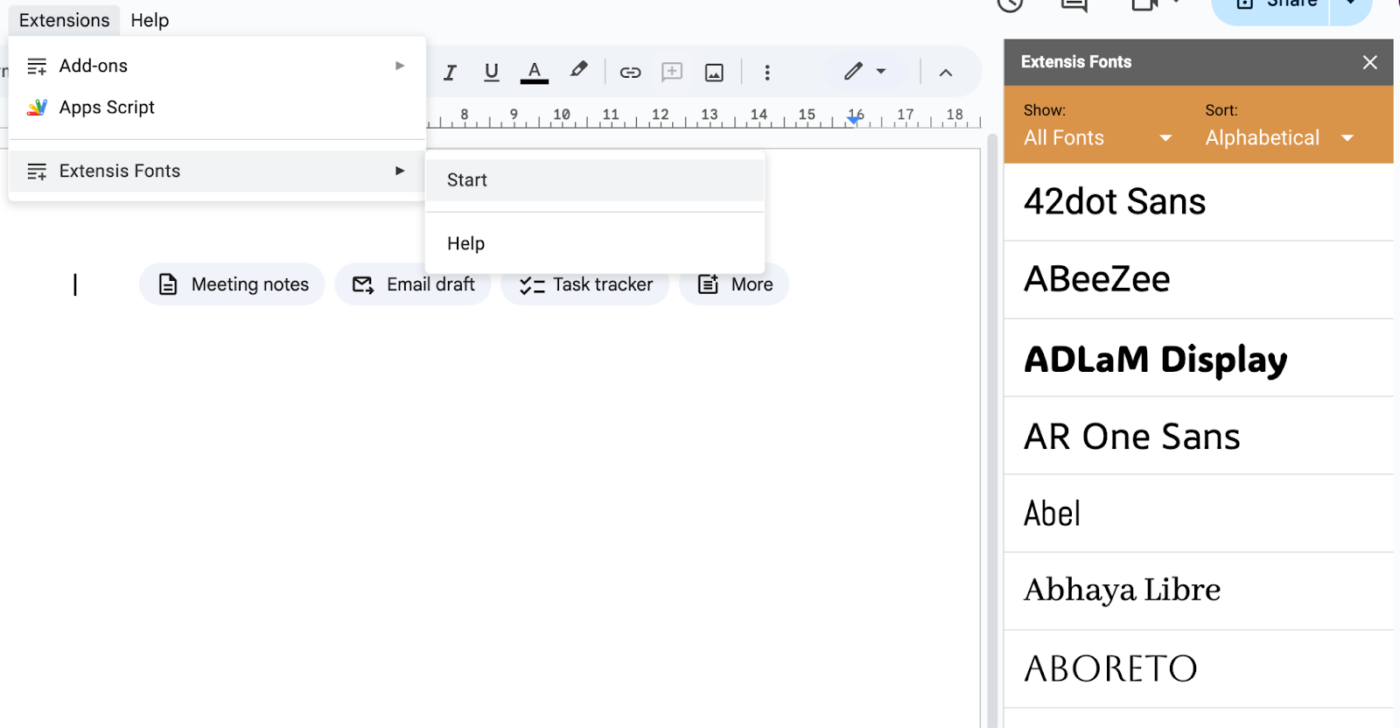Open Apps Script from the Extensions menu

point(217,107)
